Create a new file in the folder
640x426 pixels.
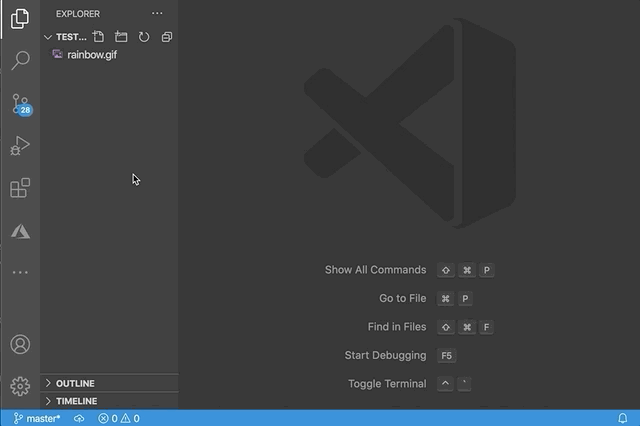tap(98, 37)
